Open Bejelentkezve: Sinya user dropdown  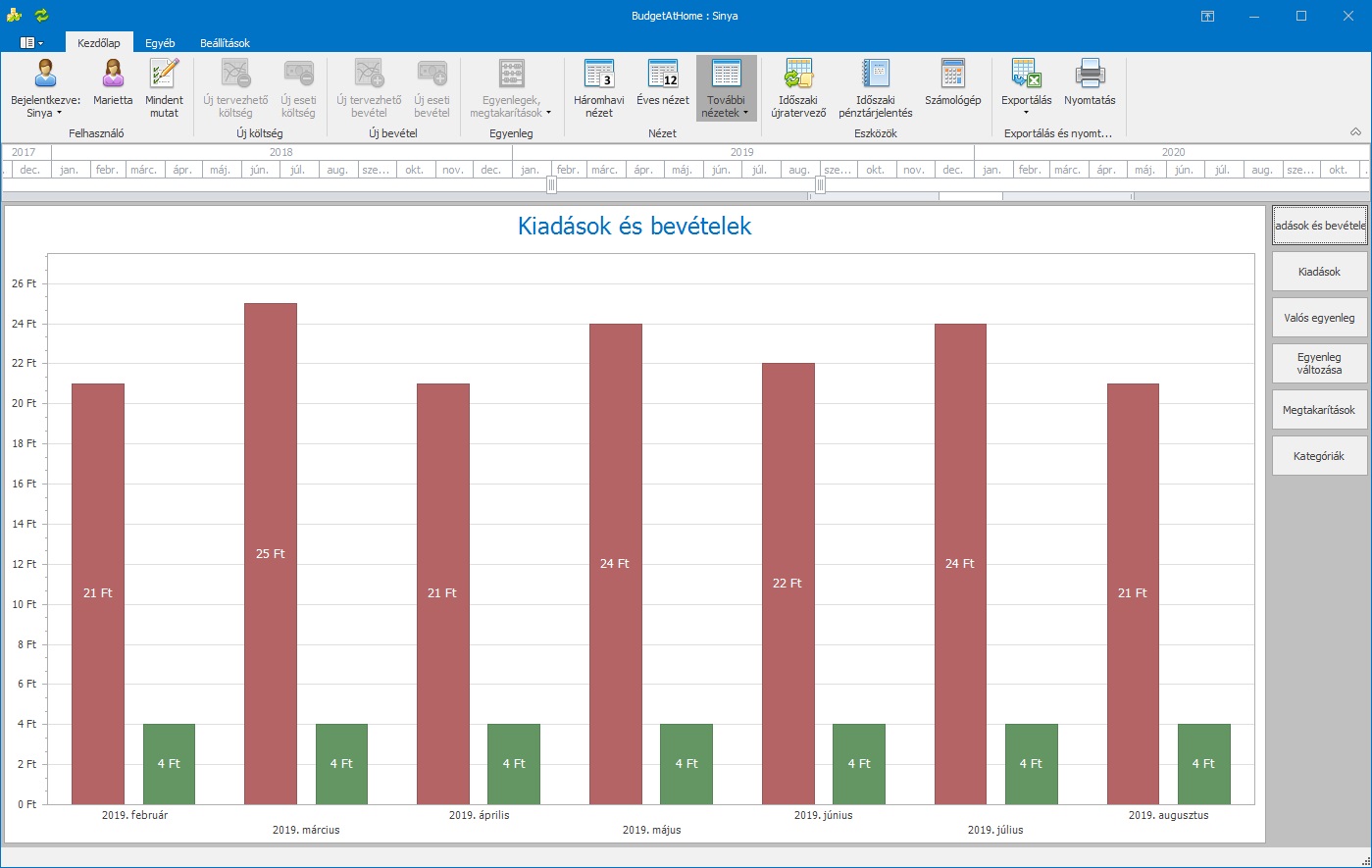45,87
